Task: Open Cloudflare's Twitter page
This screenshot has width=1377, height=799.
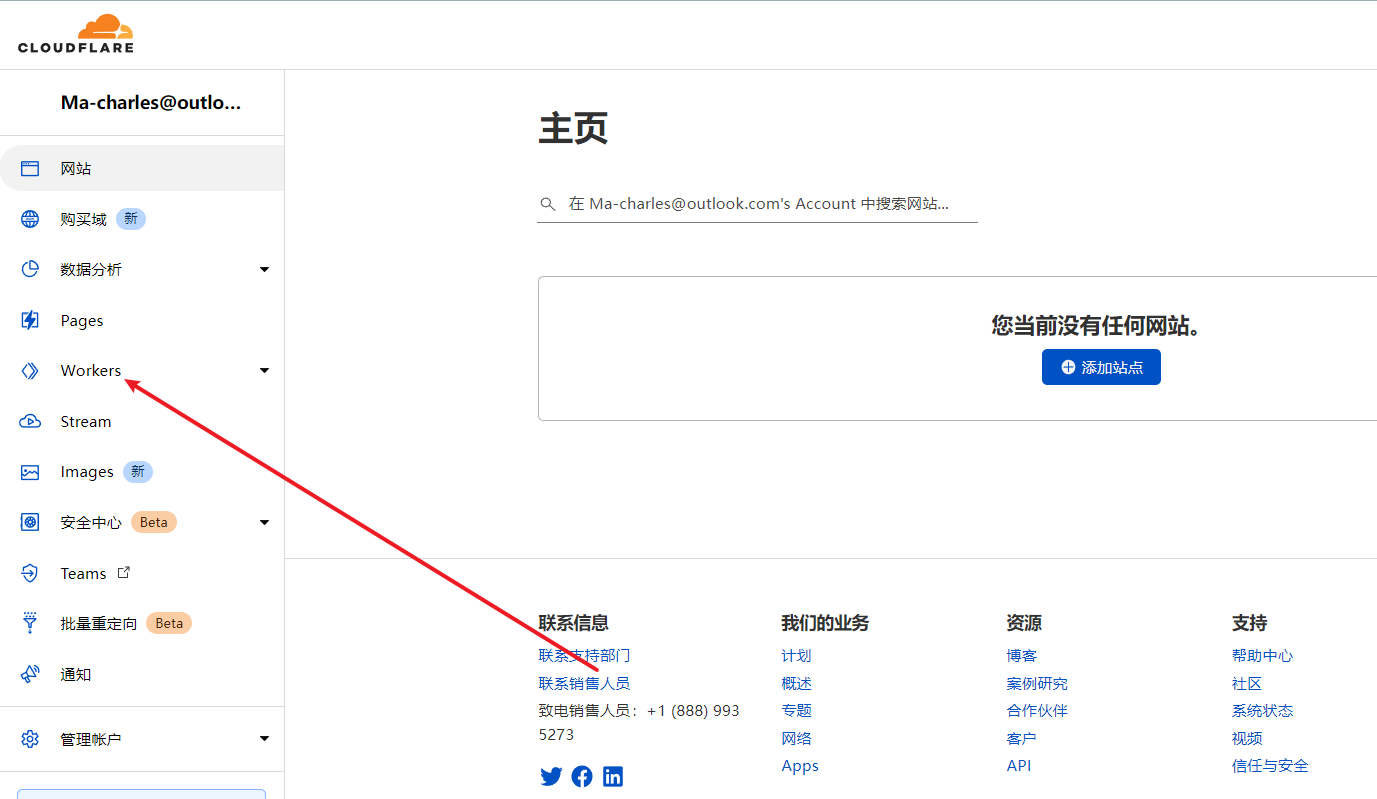Action: (x=551, y=776)
